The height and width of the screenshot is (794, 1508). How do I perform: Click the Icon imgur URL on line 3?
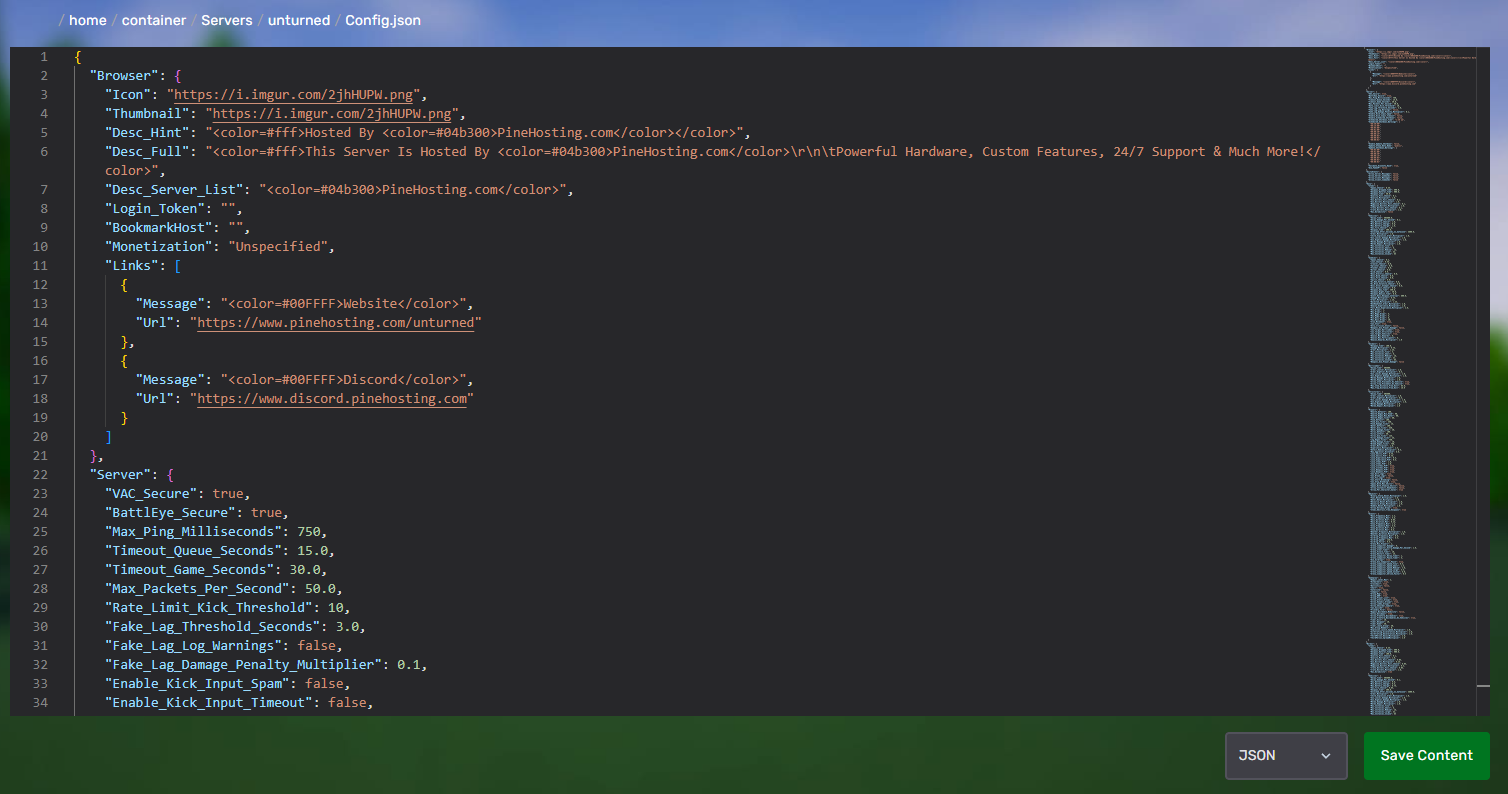(296, 95)
